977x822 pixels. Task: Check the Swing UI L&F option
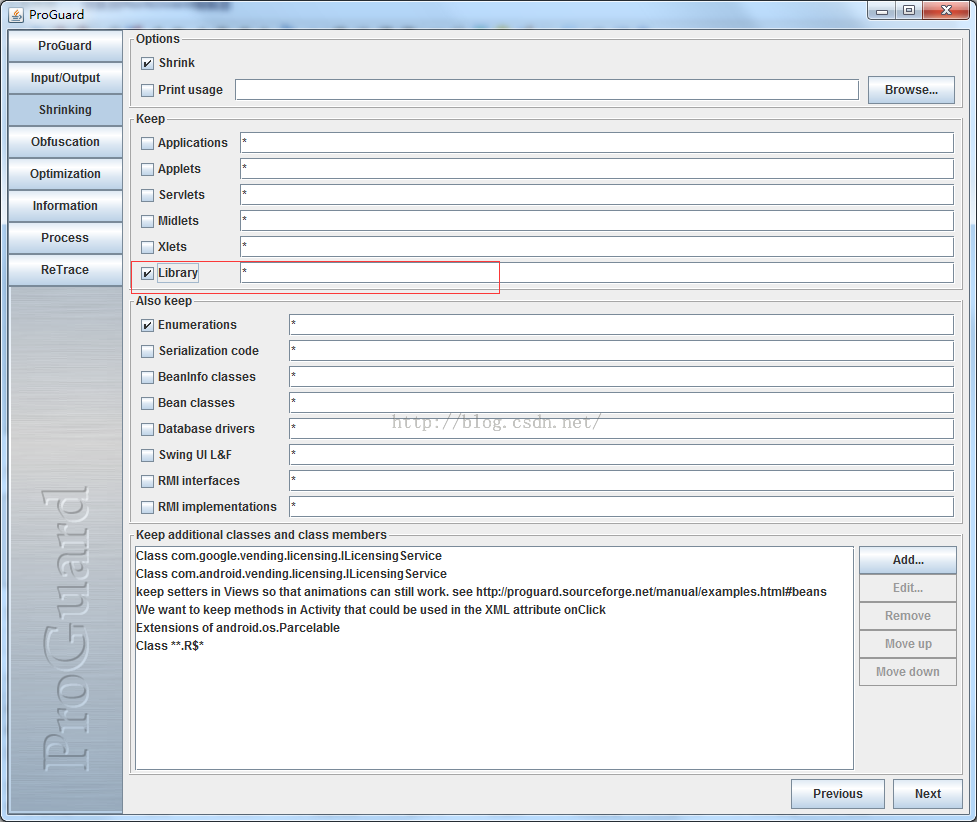(147, 456)
